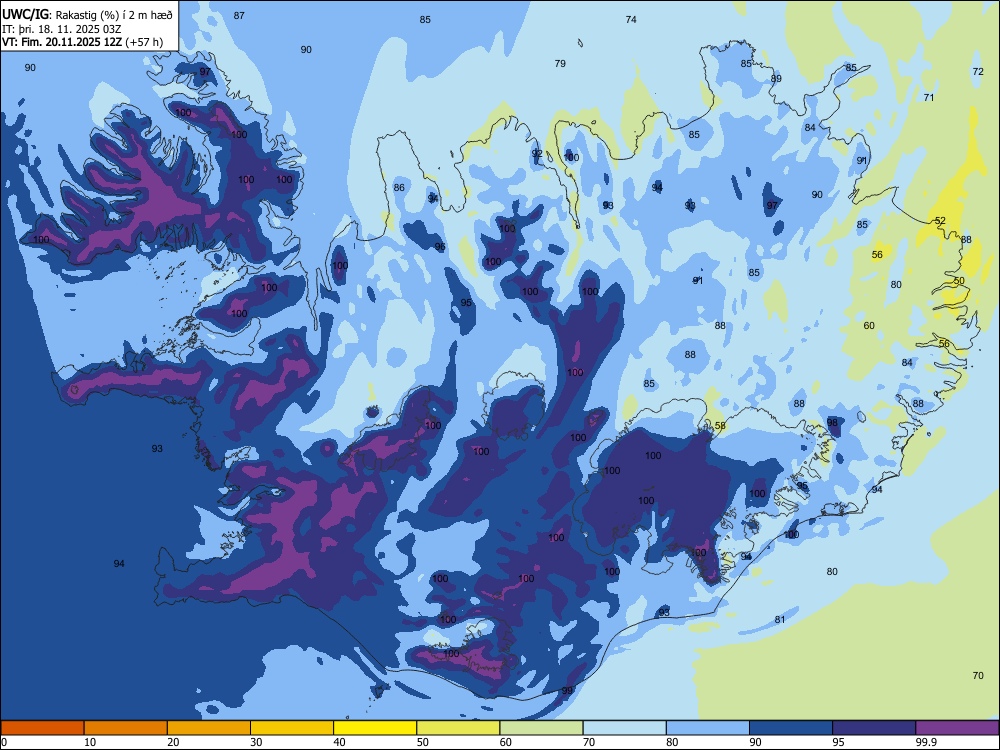This screenshot has height=750, width=1000.
Task: Click the map value '89' on the northeast peninsula
Action: 776,79
